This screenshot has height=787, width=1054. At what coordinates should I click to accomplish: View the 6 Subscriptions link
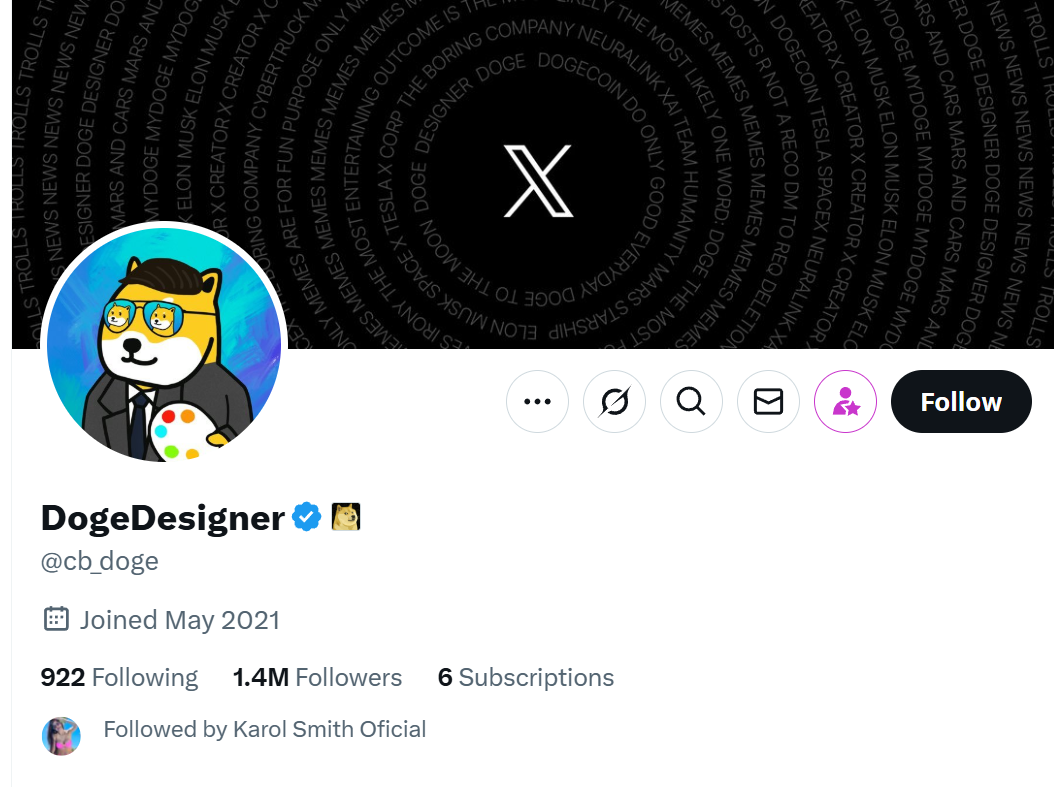click(526, 677)
